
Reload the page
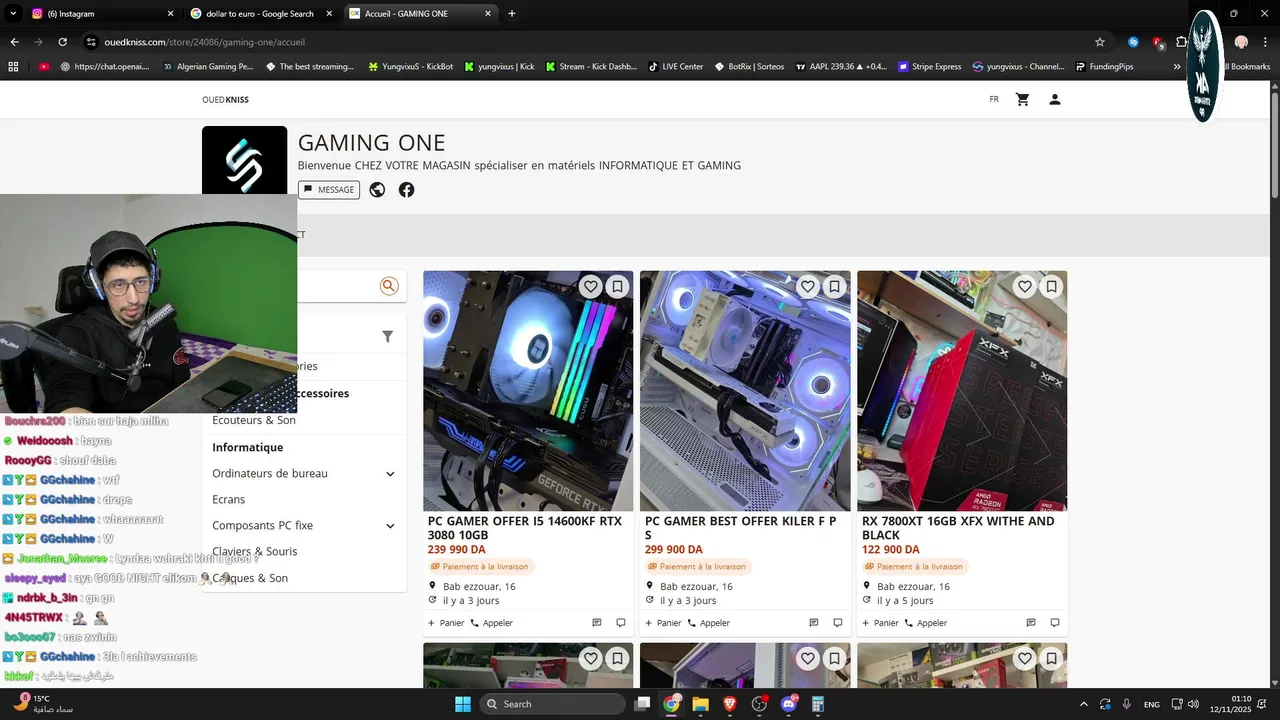(x=62, y=42)
